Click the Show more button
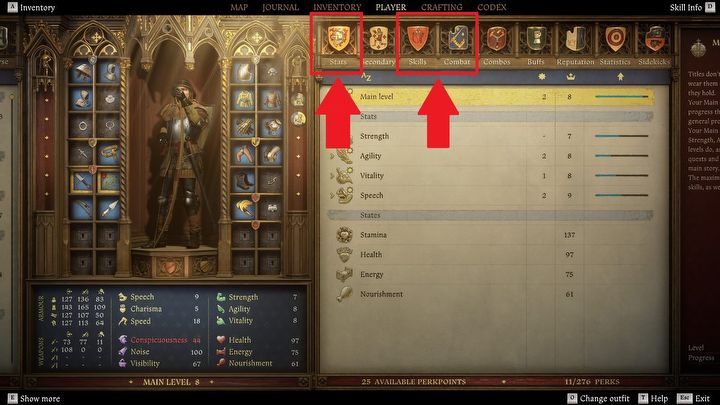 pos(34,398)
